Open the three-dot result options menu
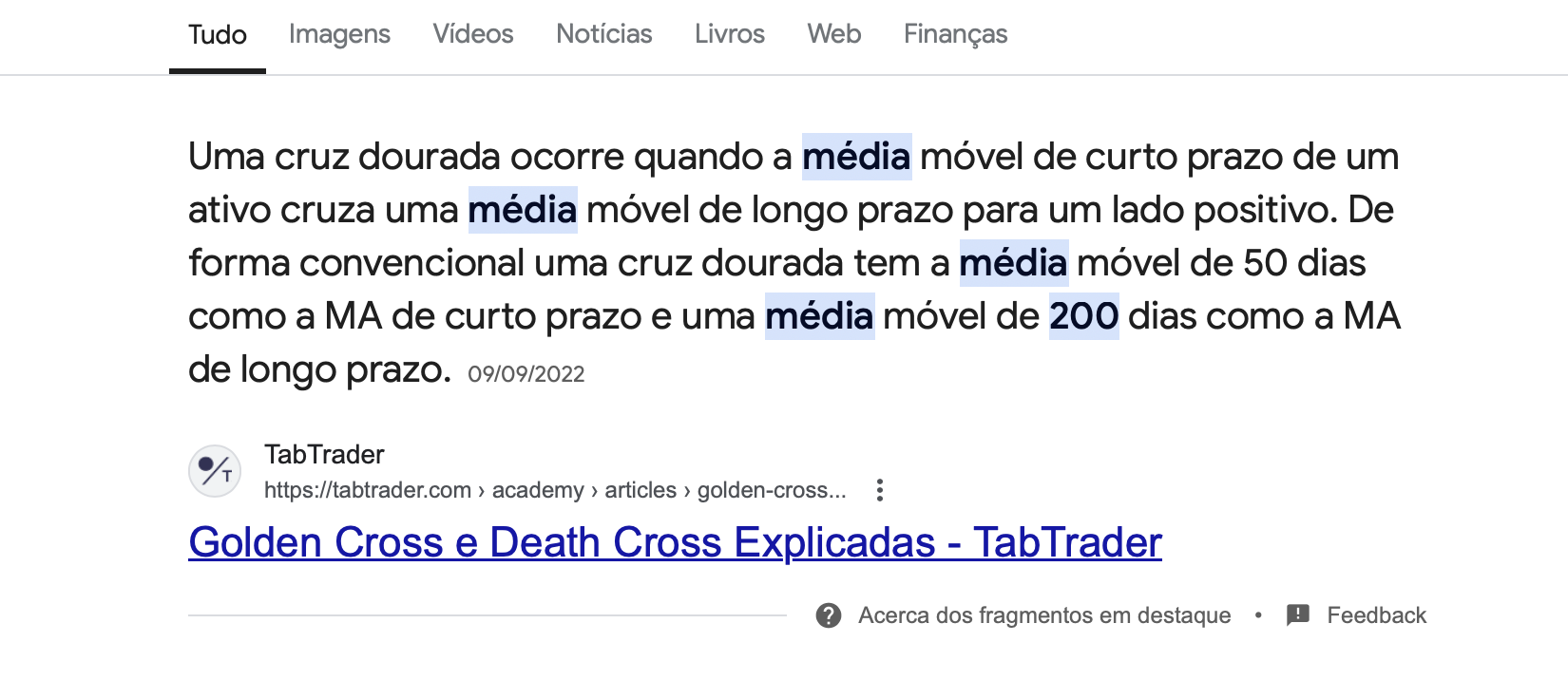Screen dimensions: 1568x680 click(x=880, y=490)
